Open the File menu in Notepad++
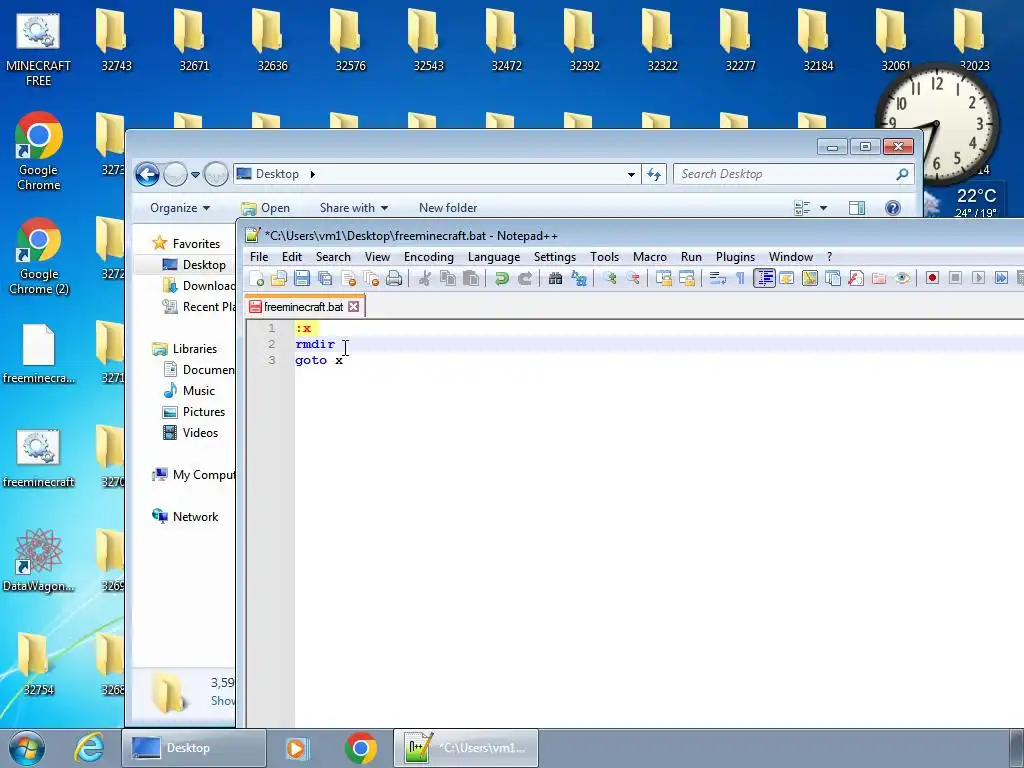Image resolution: width=1024 pixels, height=768 pixels. 259,257
